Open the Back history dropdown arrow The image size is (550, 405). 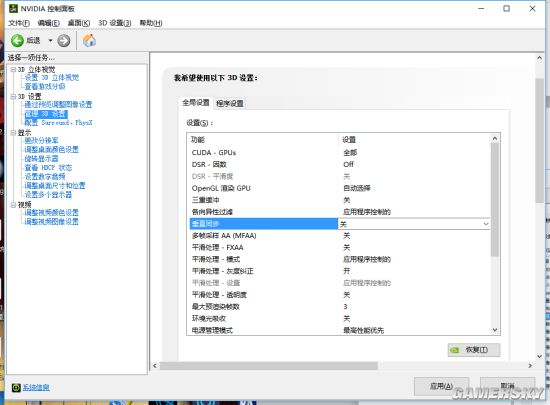coord(50,41)
